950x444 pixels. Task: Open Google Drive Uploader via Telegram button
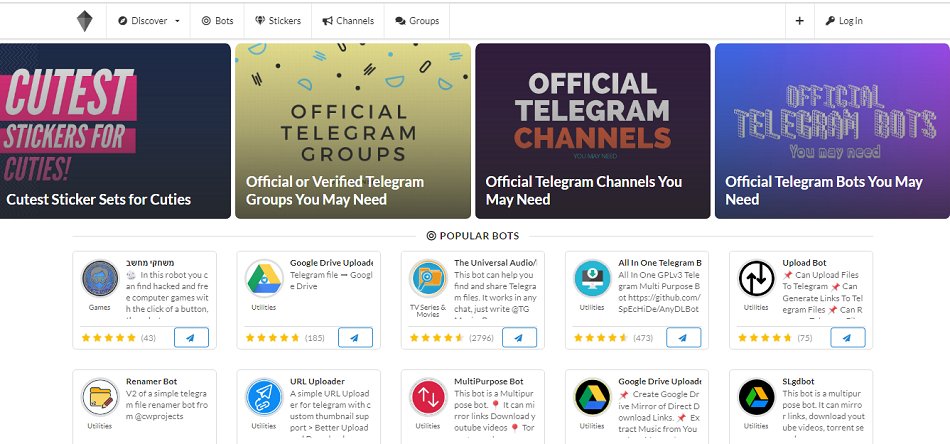pyautogui.click(x=356, y=337)
